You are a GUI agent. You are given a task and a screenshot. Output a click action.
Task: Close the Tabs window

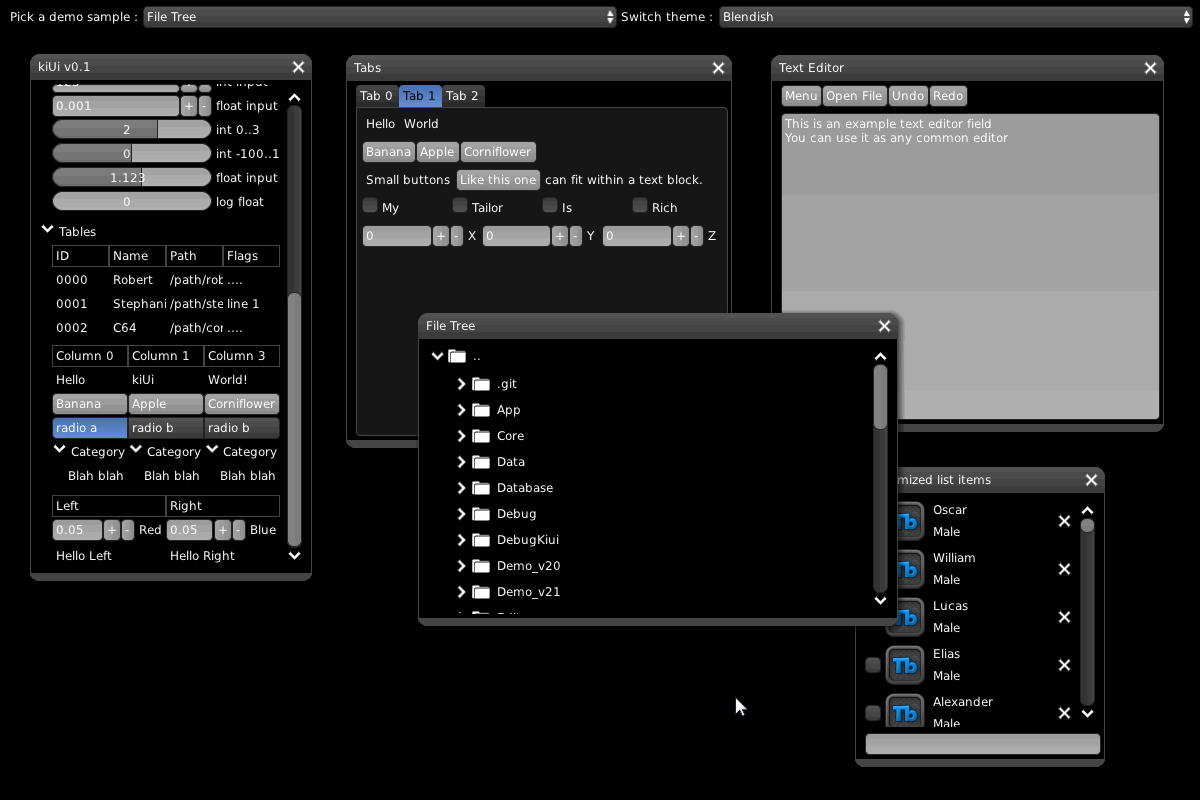click(718, 68)
